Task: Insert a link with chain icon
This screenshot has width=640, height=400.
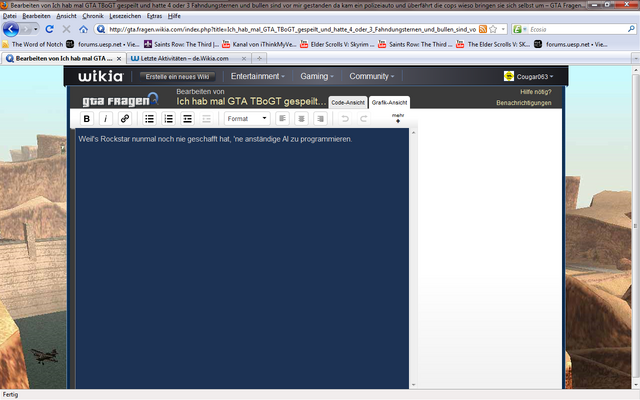Action: pos(125,119)
